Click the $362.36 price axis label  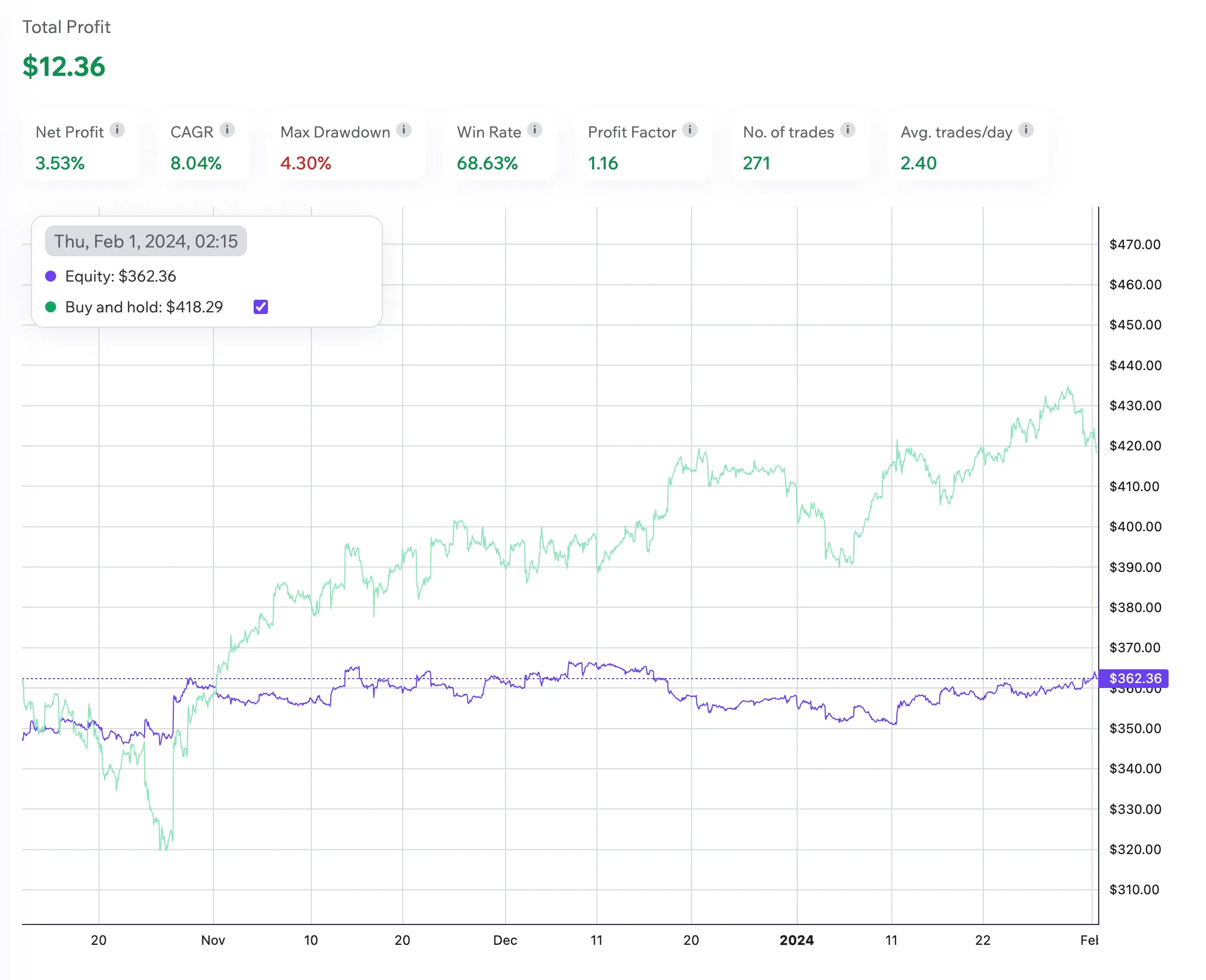(1134, 678)
